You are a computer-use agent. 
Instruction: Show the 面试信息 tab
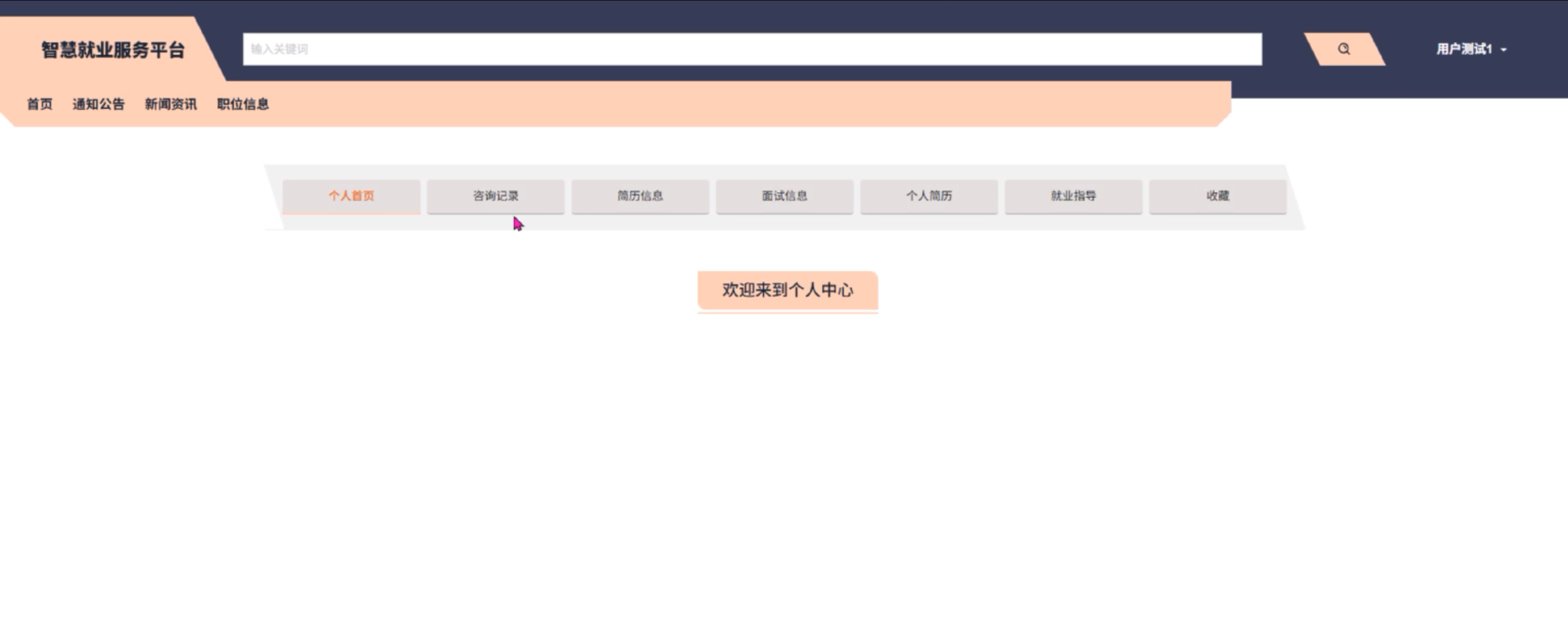[784, 196]
